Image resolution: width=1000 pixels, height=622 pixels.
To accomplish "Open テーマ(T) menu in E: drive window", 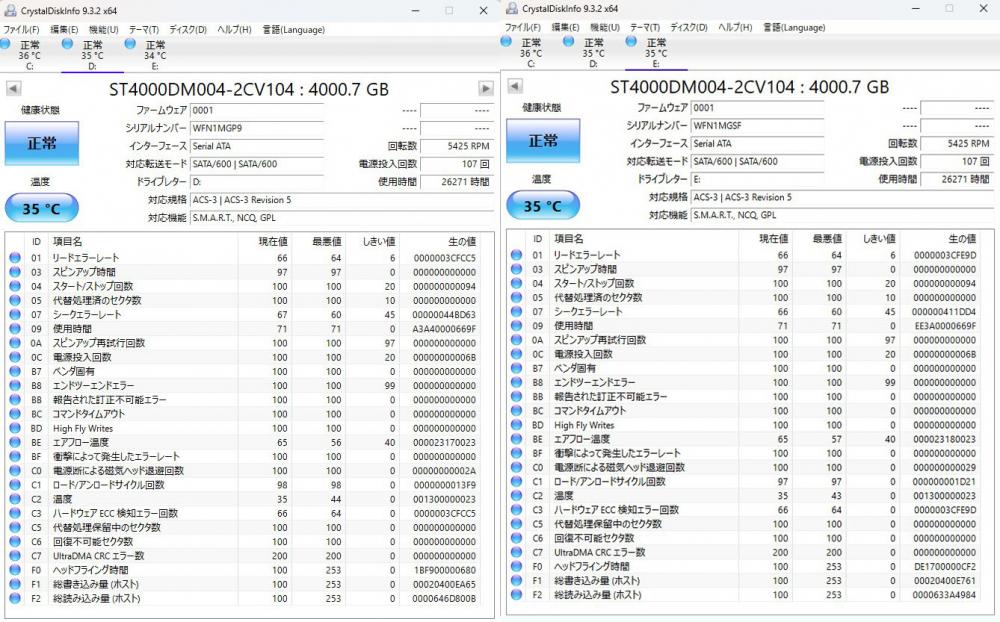I will click(645, 27).
